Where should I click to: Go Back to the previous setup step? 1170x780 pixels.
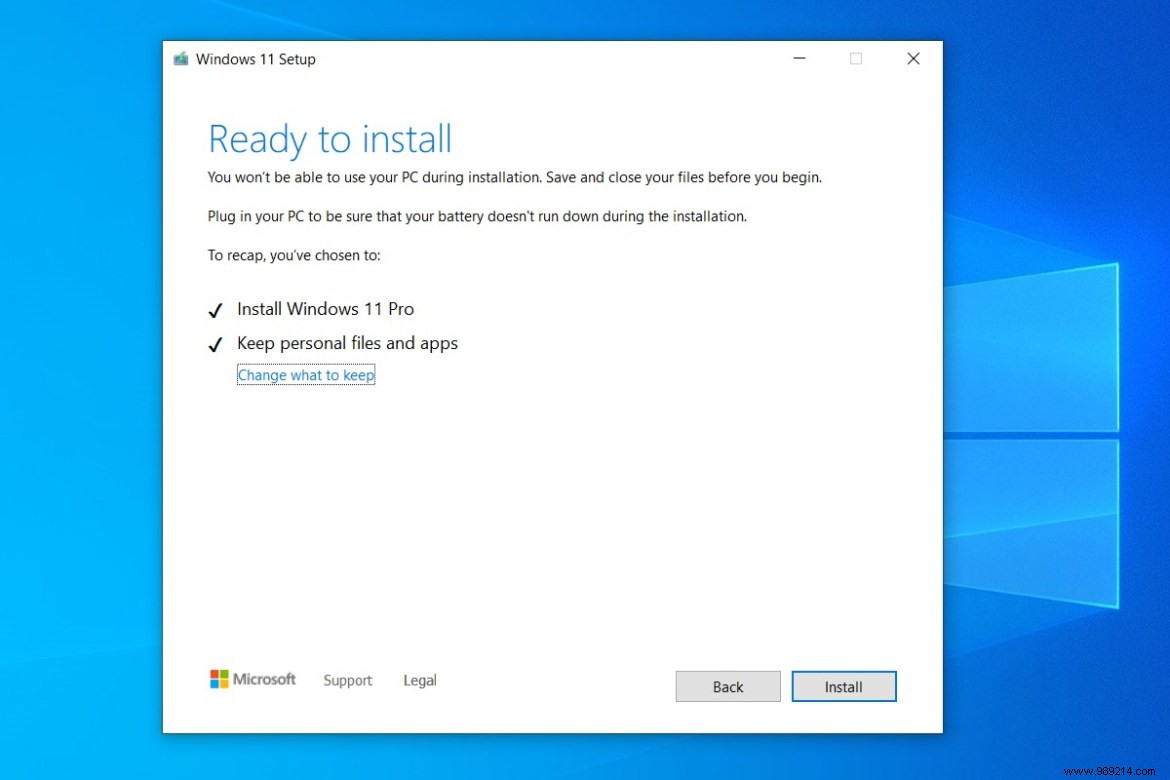[727, 686]
